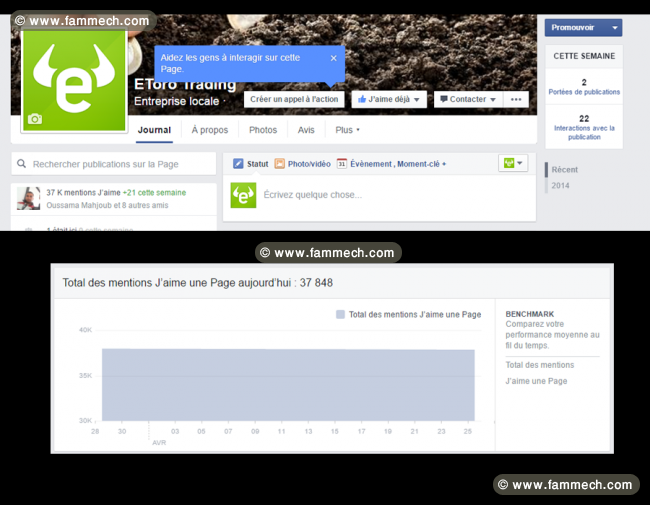Screen dimensions: 650x505
Task: Expand the Plus tab menu
Action: [347, 130]
